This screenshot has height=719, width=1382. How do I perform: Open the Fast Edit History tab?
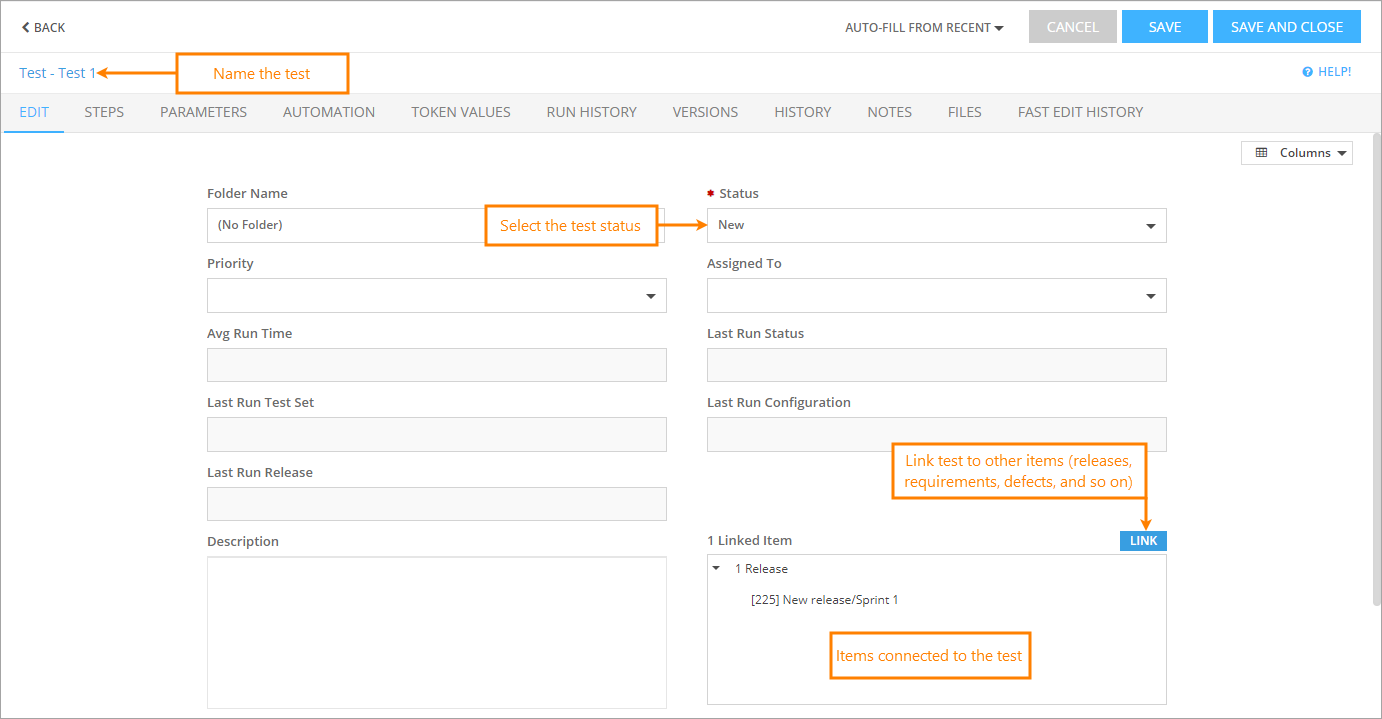(1080, 112)
